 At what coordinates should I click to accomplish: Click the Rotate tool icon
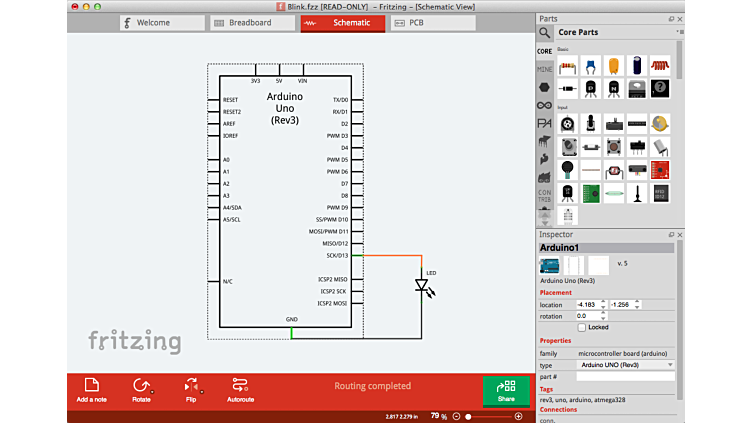[x=141, y=386]
